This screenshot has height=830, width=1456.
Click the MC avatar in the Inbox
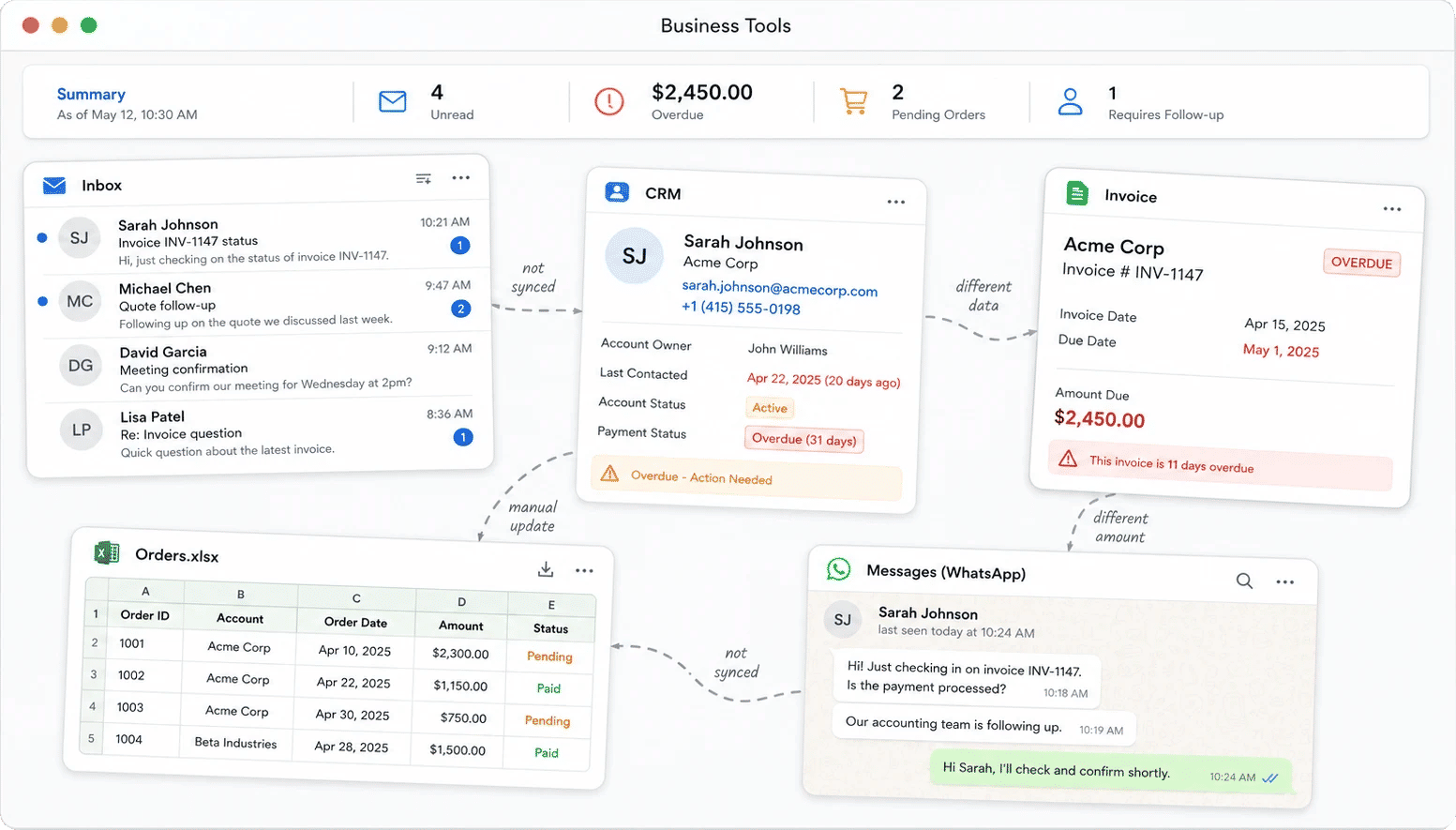click(80, 301)
